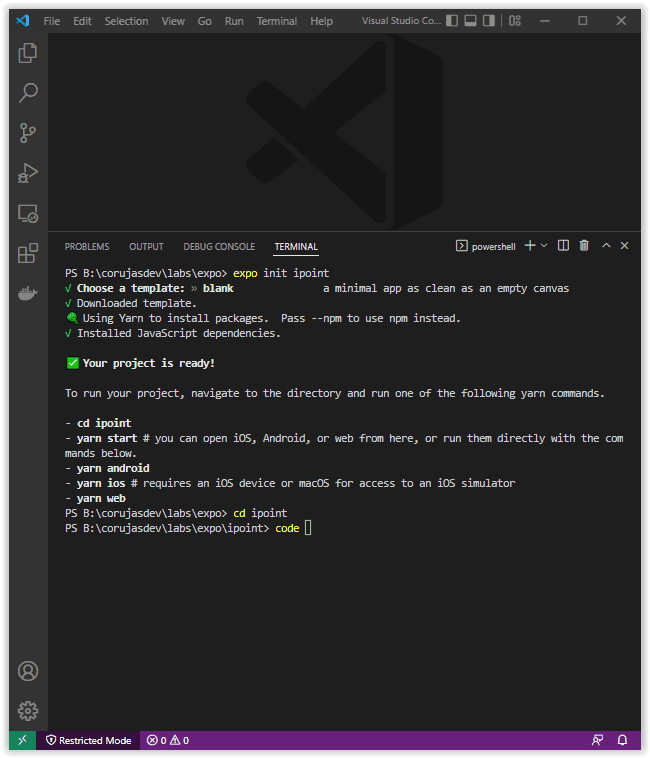Image resolution: width=650 pixels, height=758 pixels.
Task: Switch to the Debug Console tab
Action: coord(219,247)
